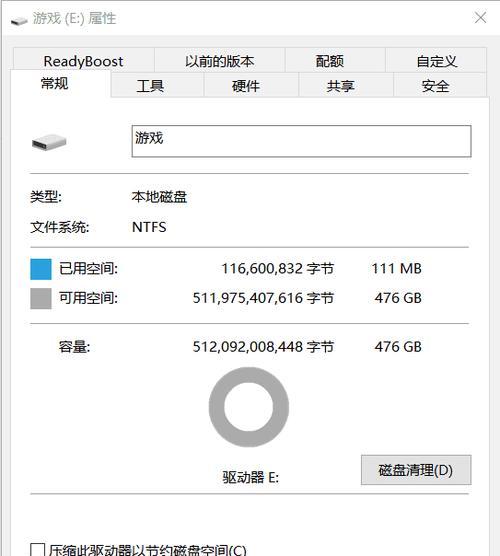500x556 pixels.
Task: Go to the 共享 tab
Action: point(340,85)
